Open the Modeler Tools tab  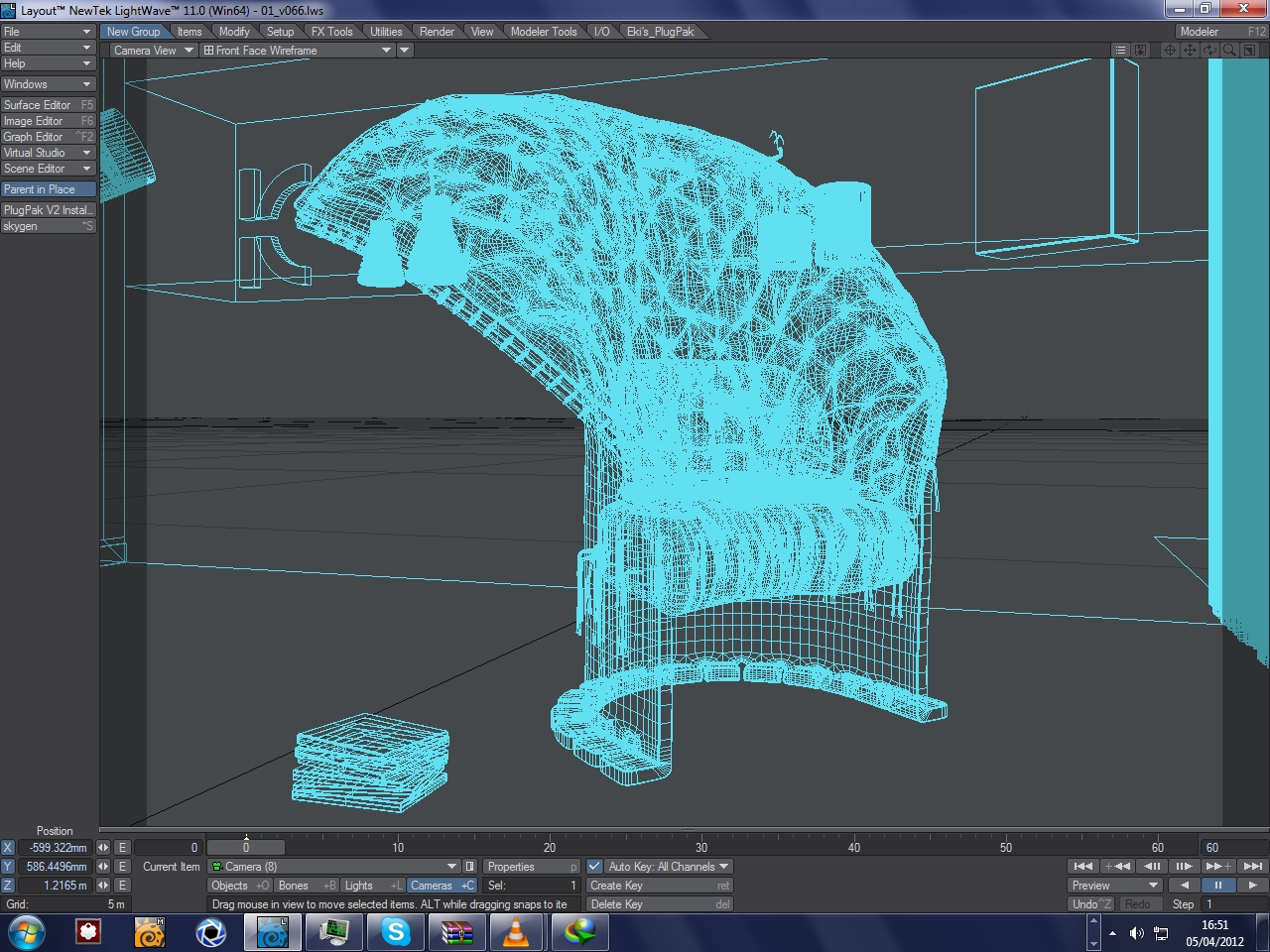543,32
